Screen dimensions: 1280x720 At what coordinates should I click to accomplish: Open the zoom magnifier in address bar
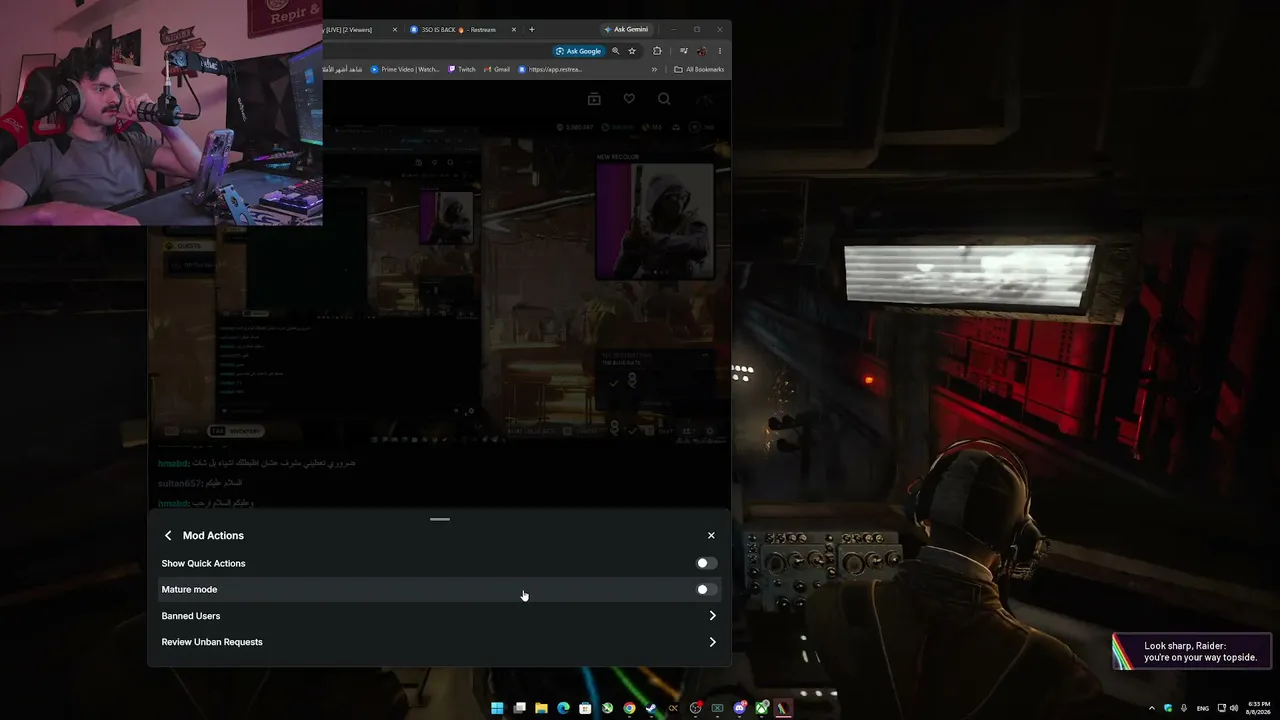[615, 51]
